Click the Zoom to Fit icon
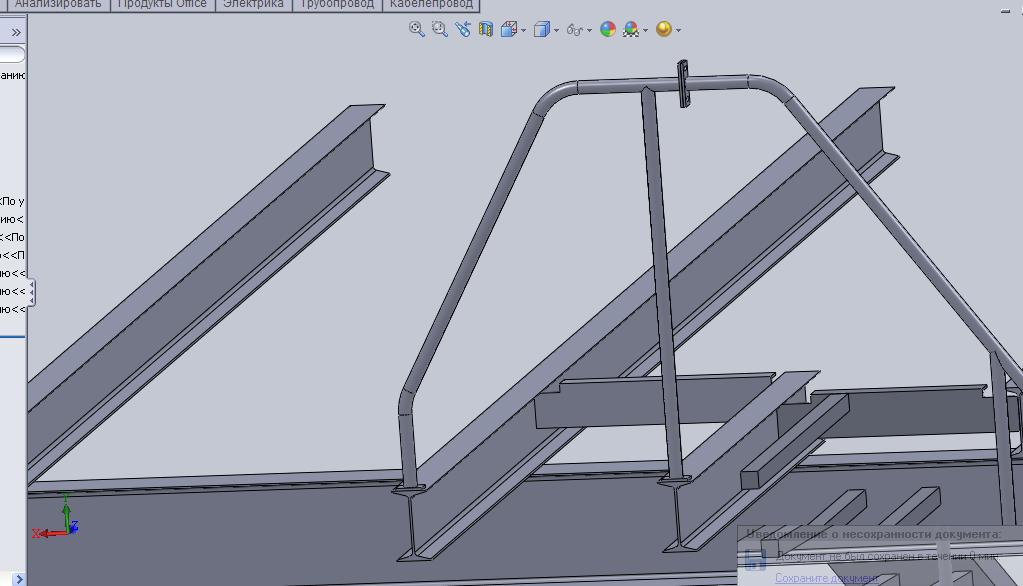 (x=416, y=29)
